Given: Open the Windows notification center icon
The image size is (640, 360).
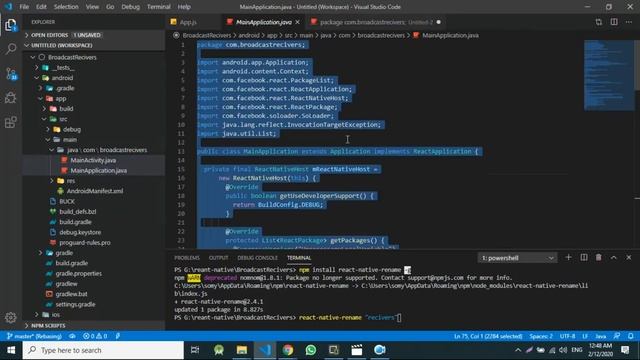Looking at the screenshot, I should pyautogui.click(x=625, y=350).
